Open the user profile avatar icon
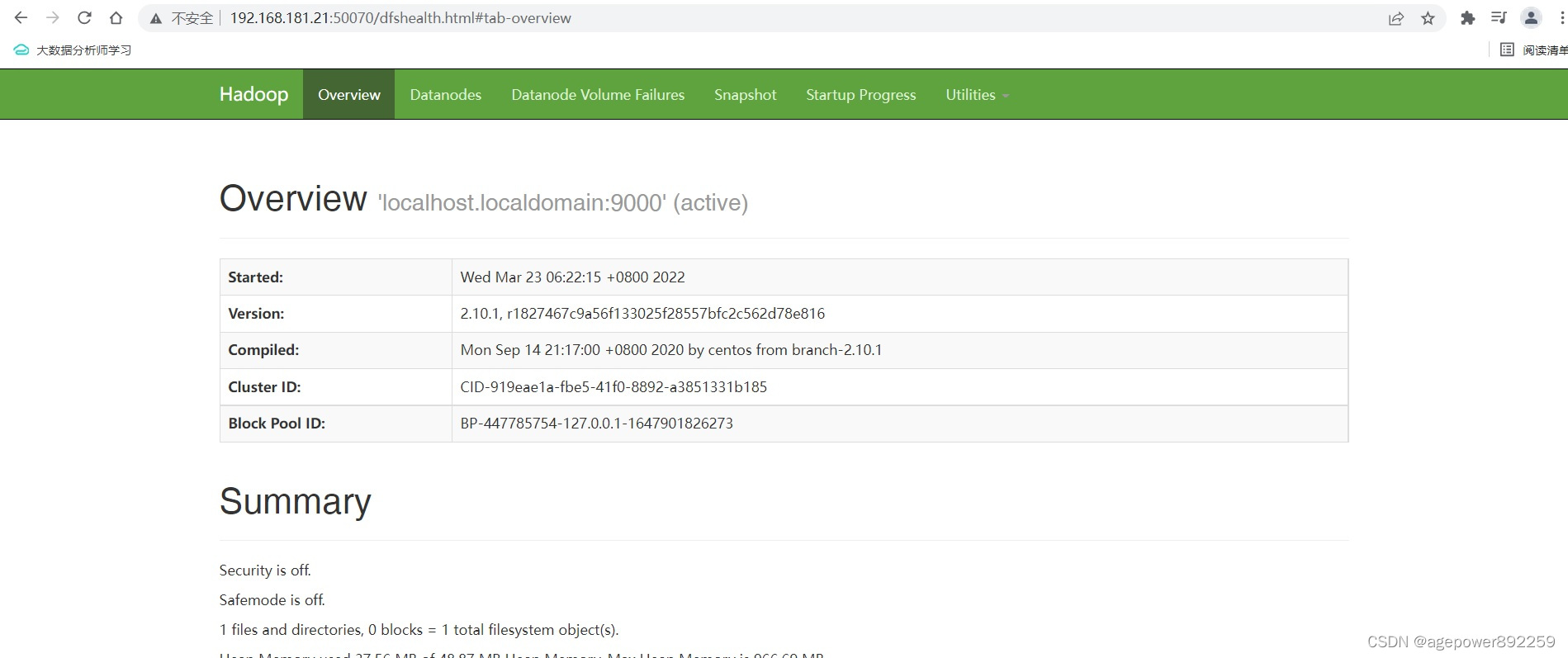Screen dimensions: 1568x658 pos(1531,18)
